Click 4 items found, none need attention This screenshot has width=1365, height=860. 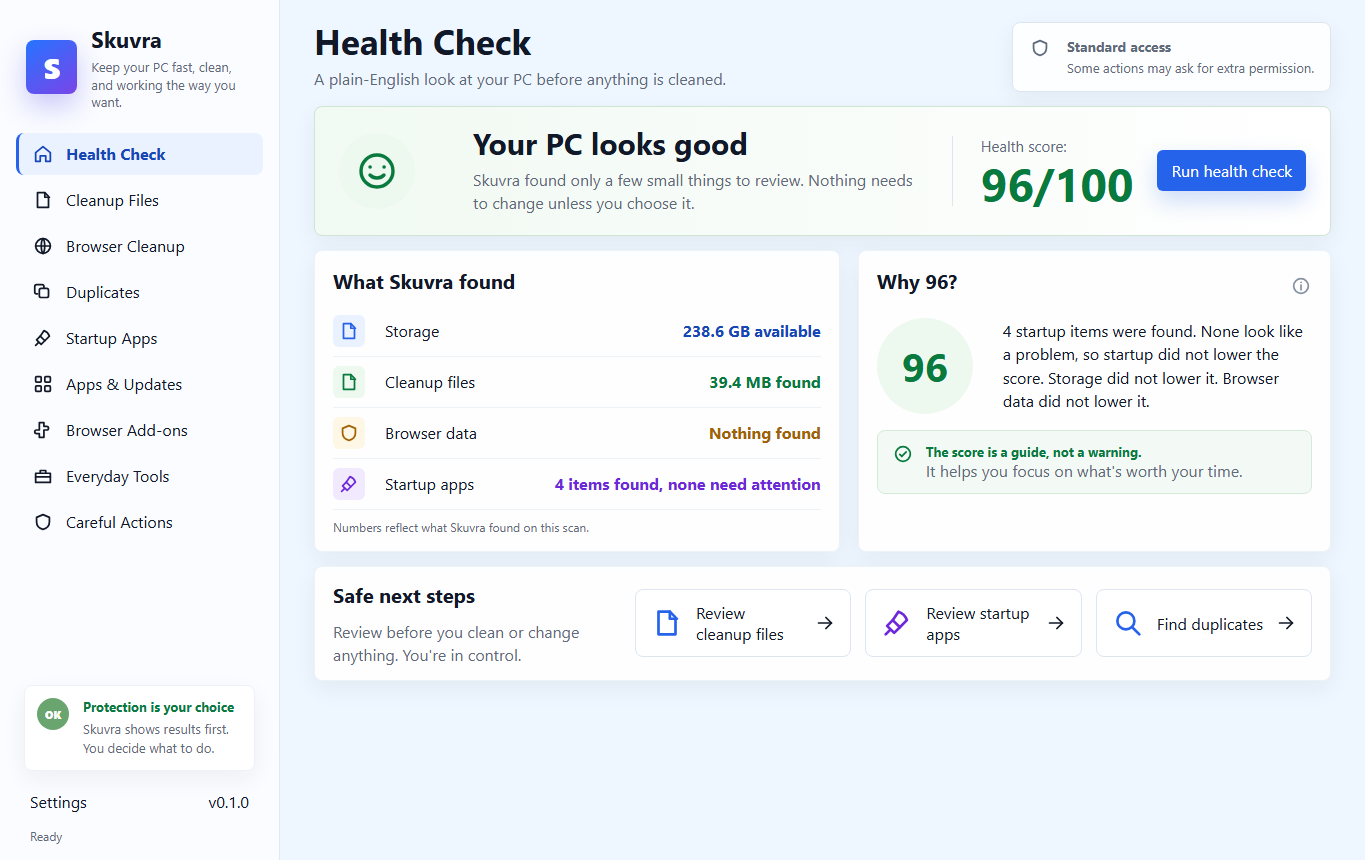pyautogui.click(x=688, y=484)
